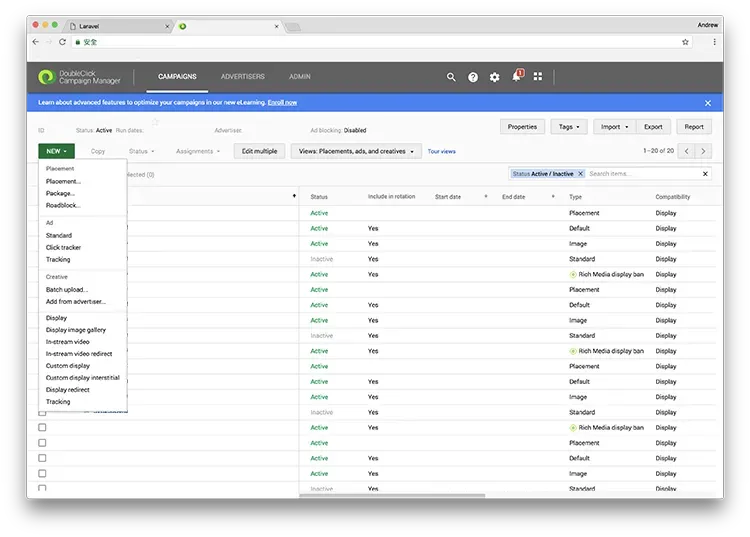This screenshot has width=750, height=537.
Task: Dismiss the blue eLearning banner
Action: [708, 103]
